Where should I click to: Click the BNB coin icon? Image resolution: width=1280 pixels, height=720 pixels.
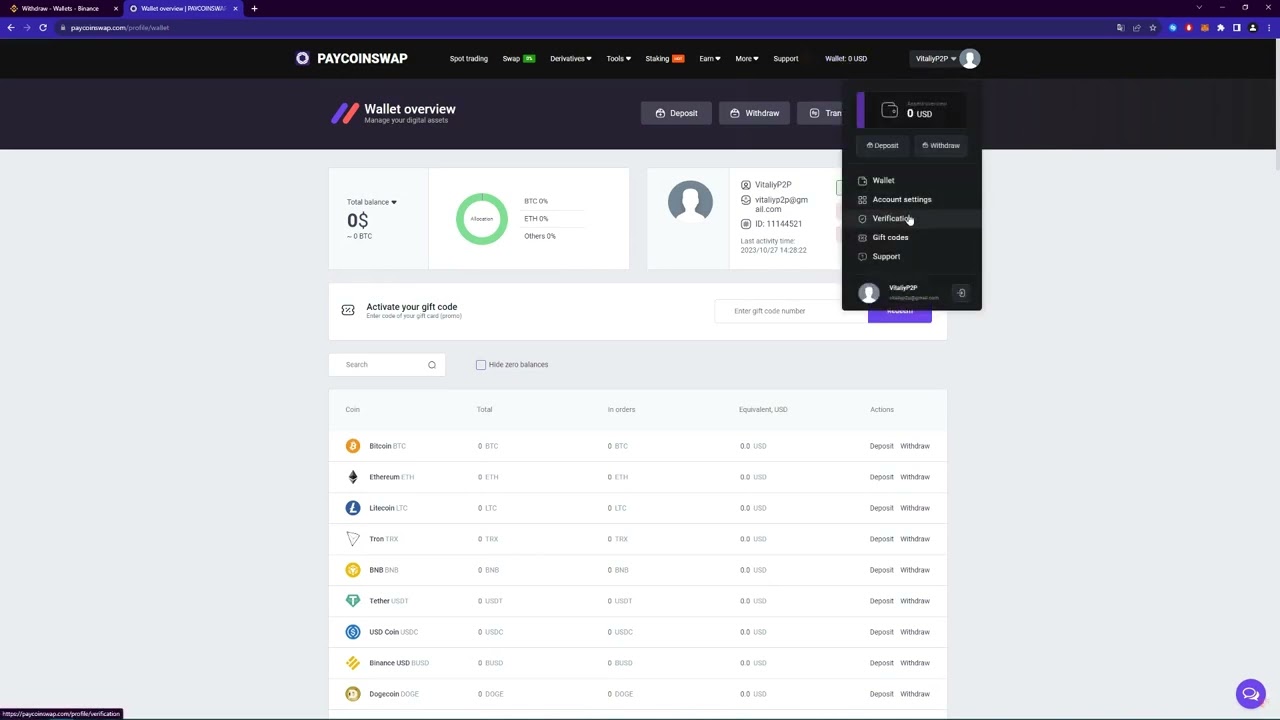[353, 570]
